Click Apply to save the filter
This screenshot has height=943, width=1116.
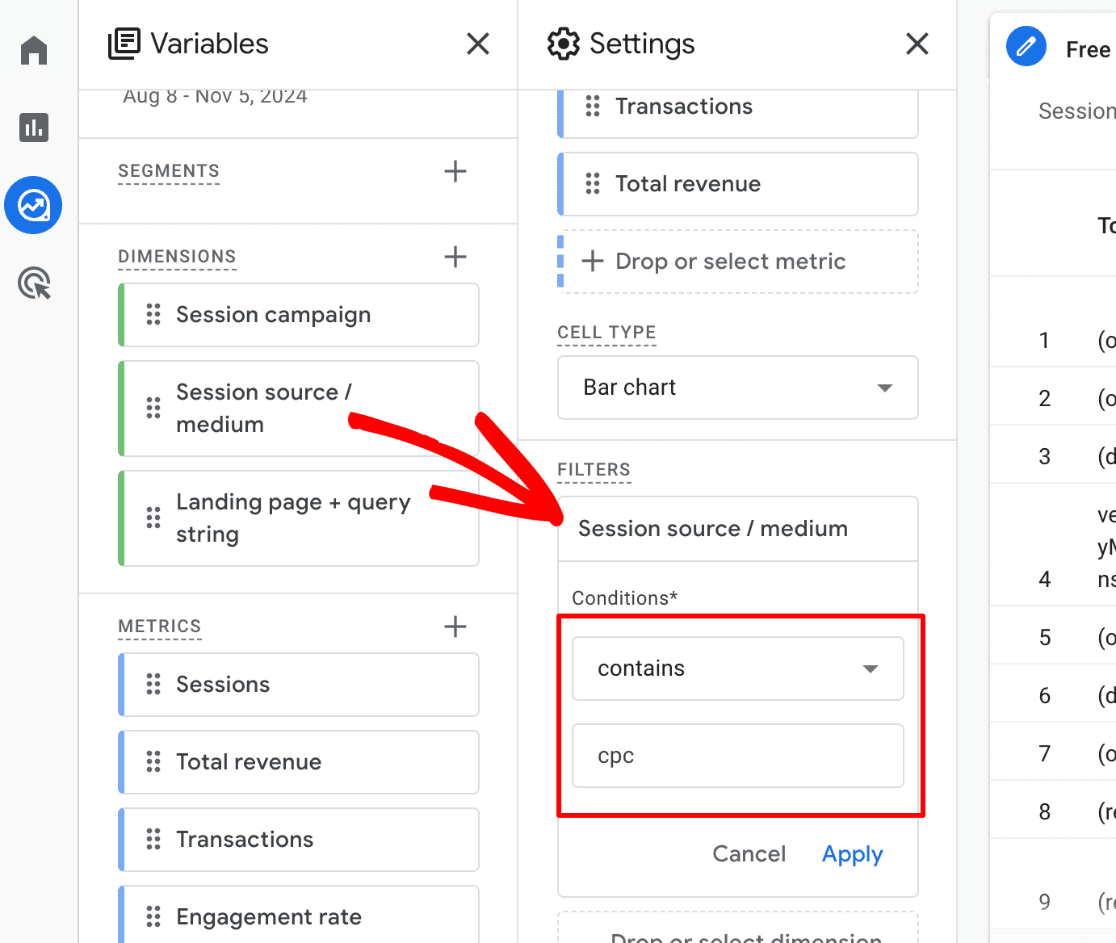pos(851,854)
